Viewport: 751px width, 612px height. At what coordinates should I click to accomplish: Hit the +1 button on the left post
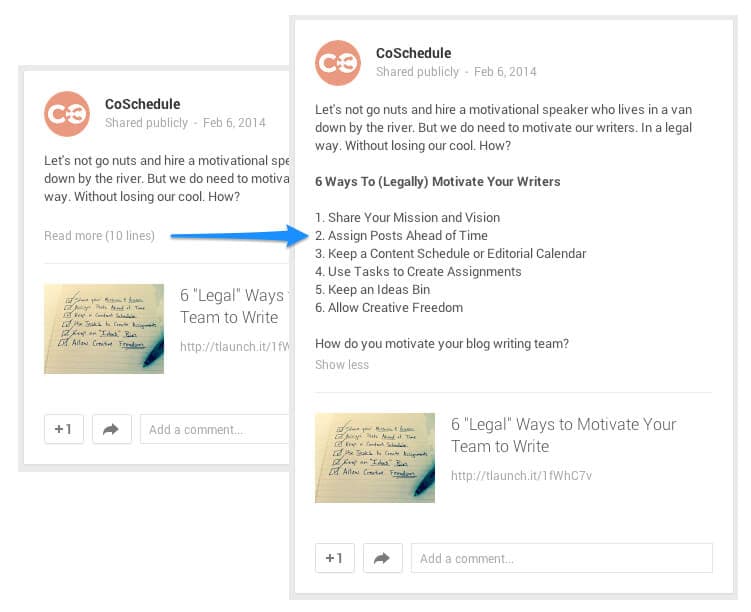click(x=64, y=429)
